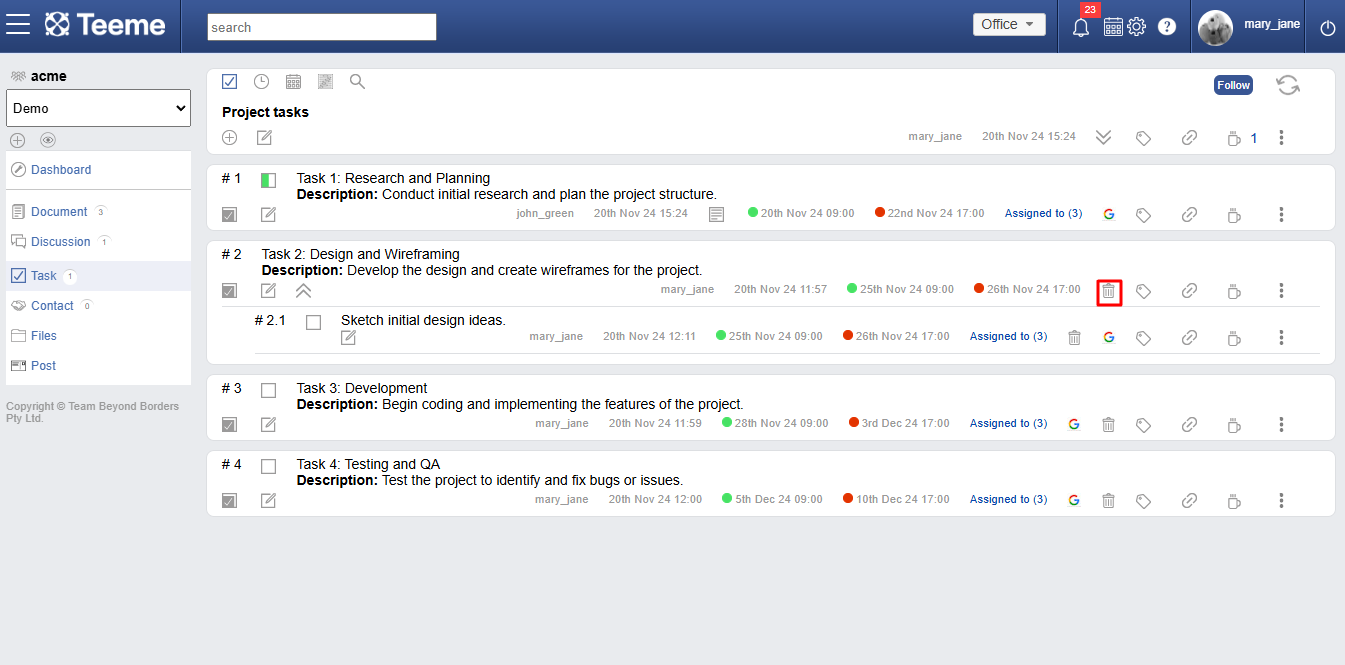Click the Google icon on Task 1 row
The width and height of the screenshot is (1345, 665).
click(1108, 214)
